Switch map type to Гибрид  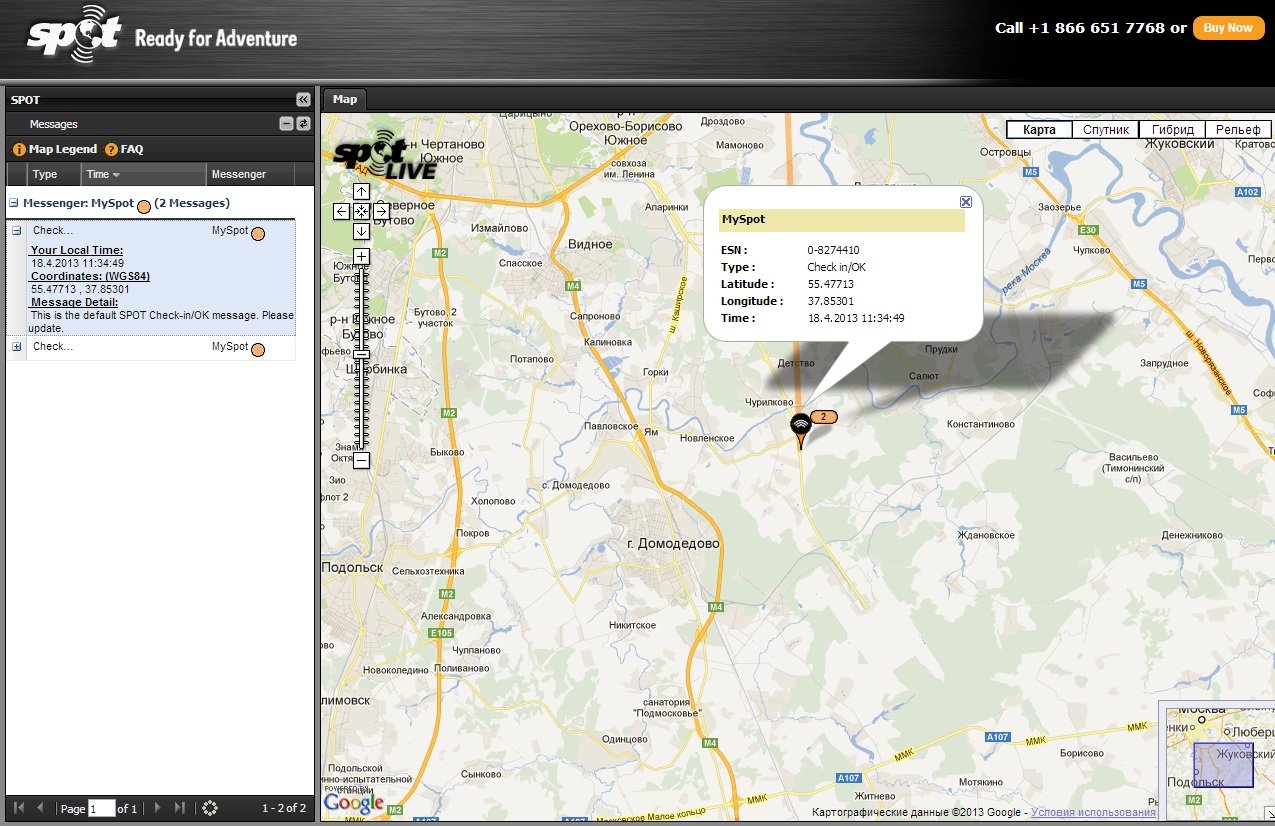click(x=1172, y=130)
